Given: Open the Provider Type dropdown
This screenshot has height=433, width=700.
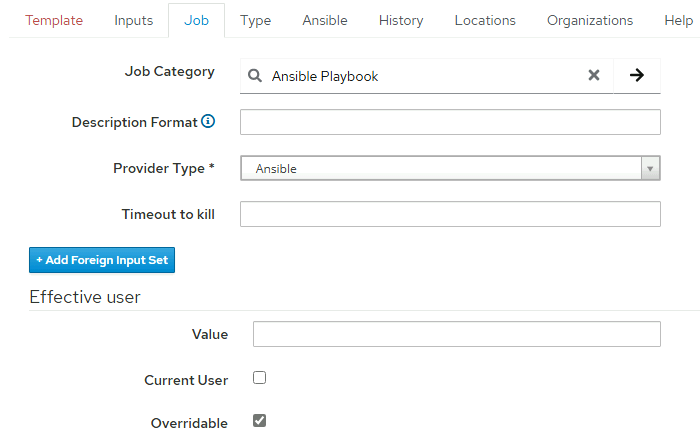Looking at the screenshot, I should [x=450, y=168].
